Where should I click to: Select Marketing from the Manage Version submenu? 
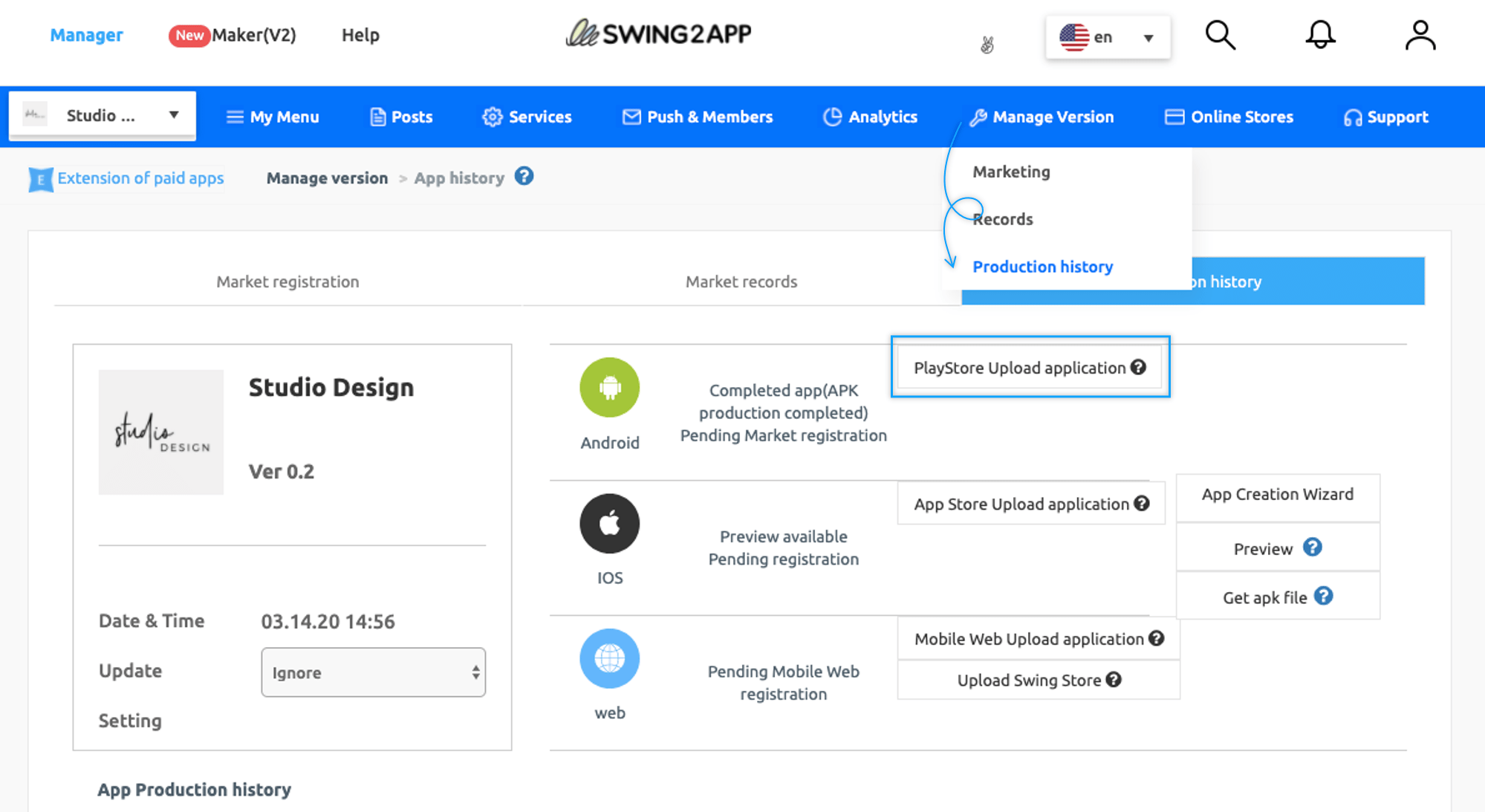click(x=1011, y=172)
